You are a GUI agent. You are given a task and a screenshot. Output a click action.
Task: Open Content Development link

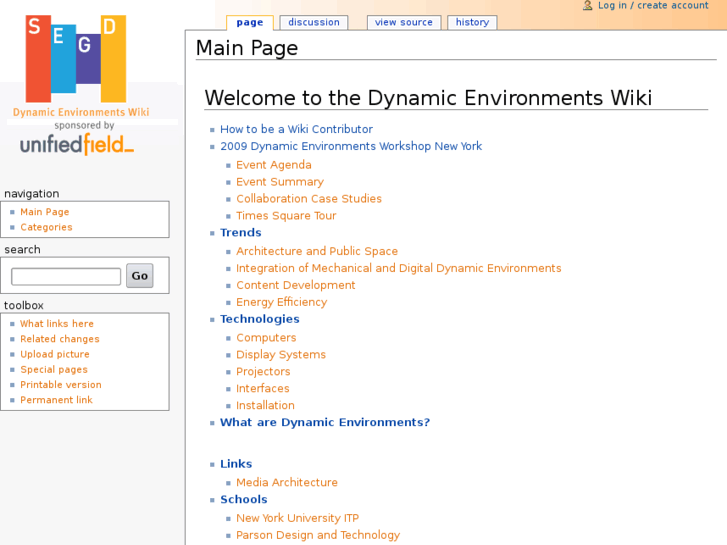(x=295, y=285)
